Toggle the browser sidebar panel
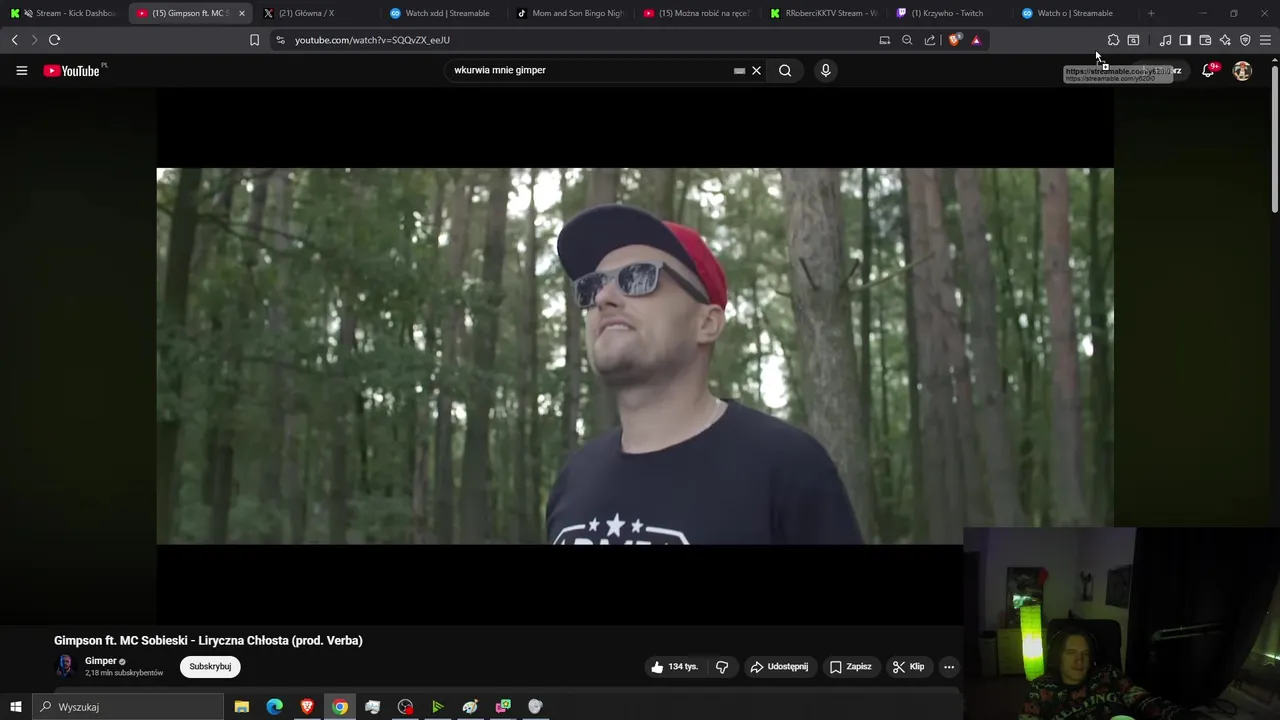The image size is (1280, 720). pyautogui.click(x=1185, y=40)
